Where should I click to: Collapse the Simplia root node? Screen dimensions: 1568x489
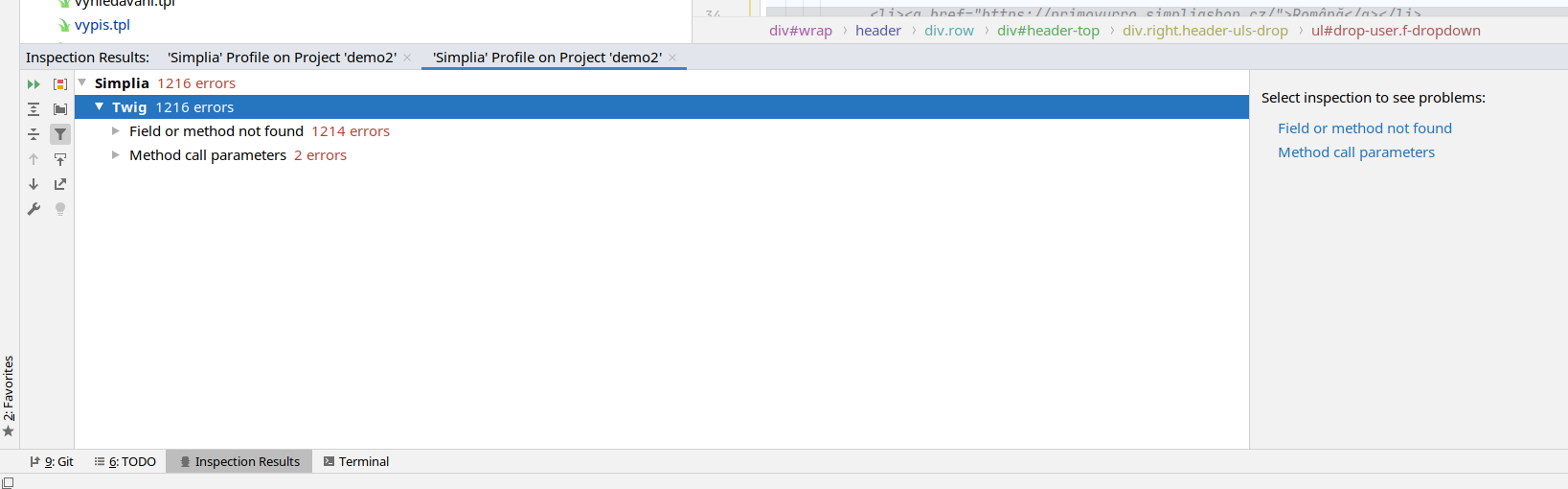(82, 83)
